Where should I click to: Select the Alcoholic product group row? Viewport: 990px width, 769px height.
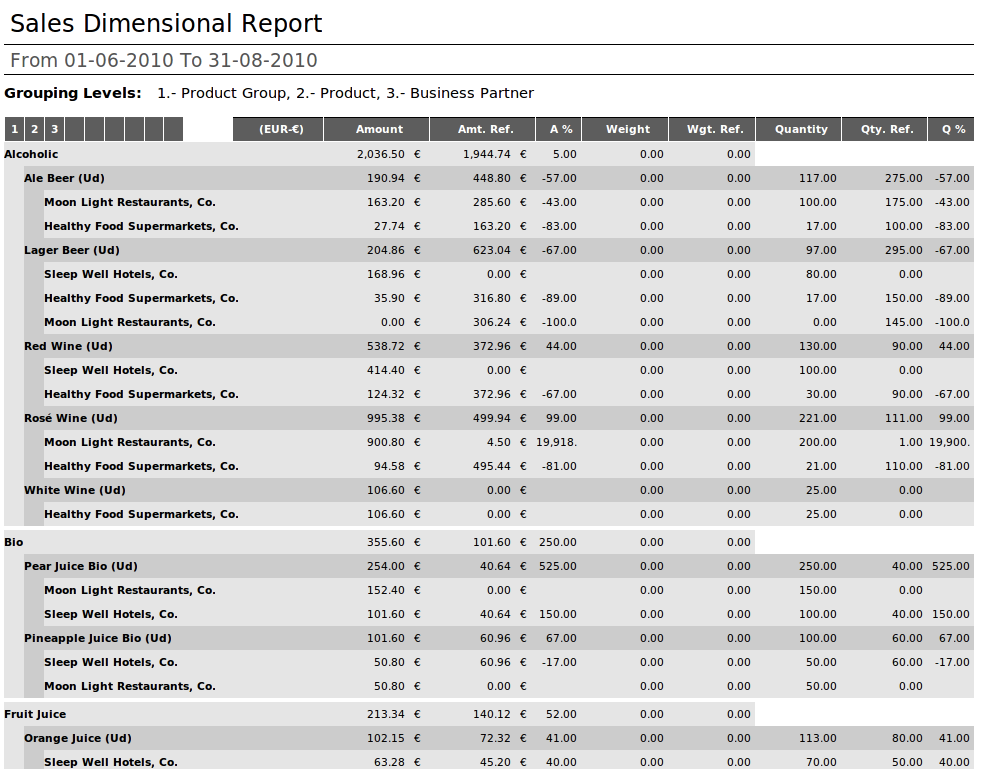pos(31,154)
